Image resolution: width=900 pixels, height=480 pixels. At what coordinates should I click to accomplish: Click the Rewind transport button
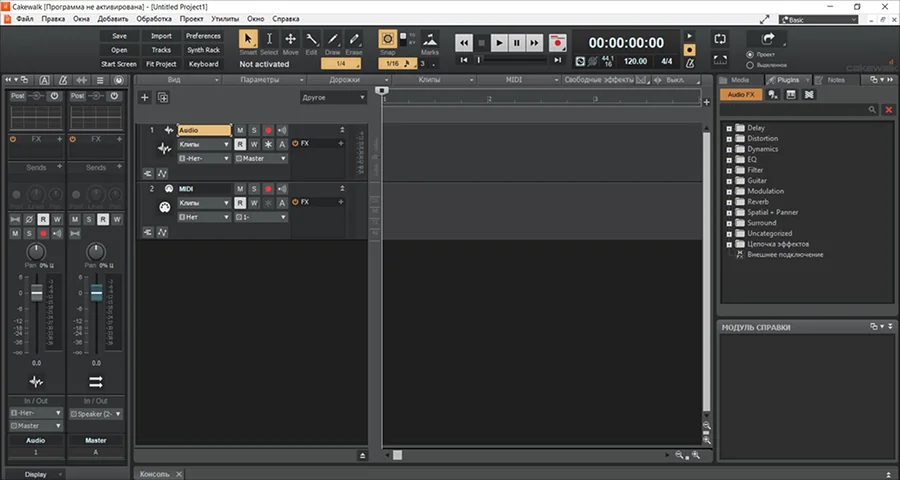464,42
